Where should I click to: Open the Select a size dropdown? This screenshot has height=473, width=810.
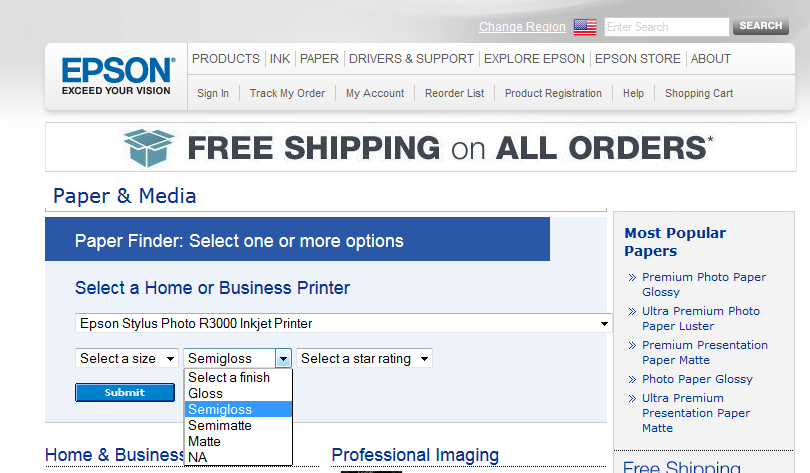[127, 358]
